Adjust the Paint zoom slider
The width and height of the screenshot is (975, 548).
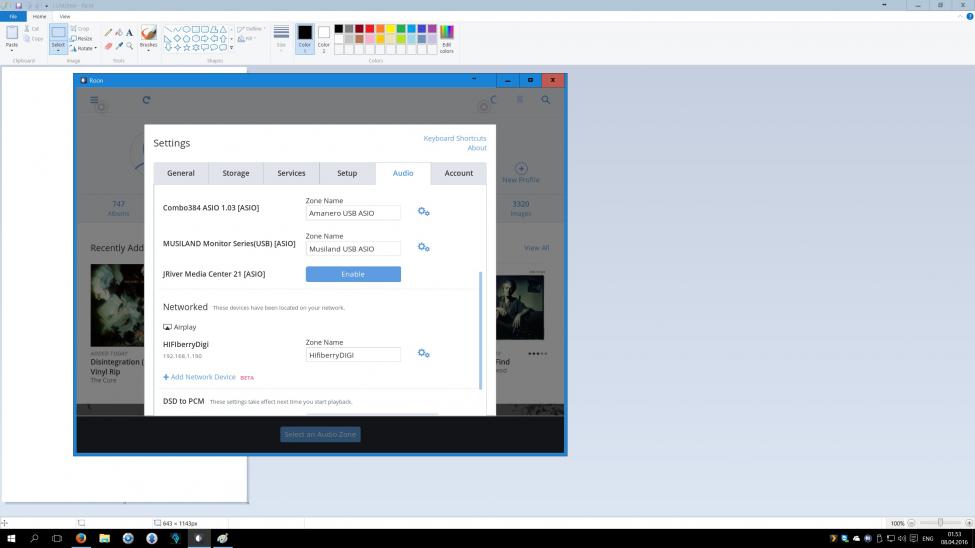point(940,523)
